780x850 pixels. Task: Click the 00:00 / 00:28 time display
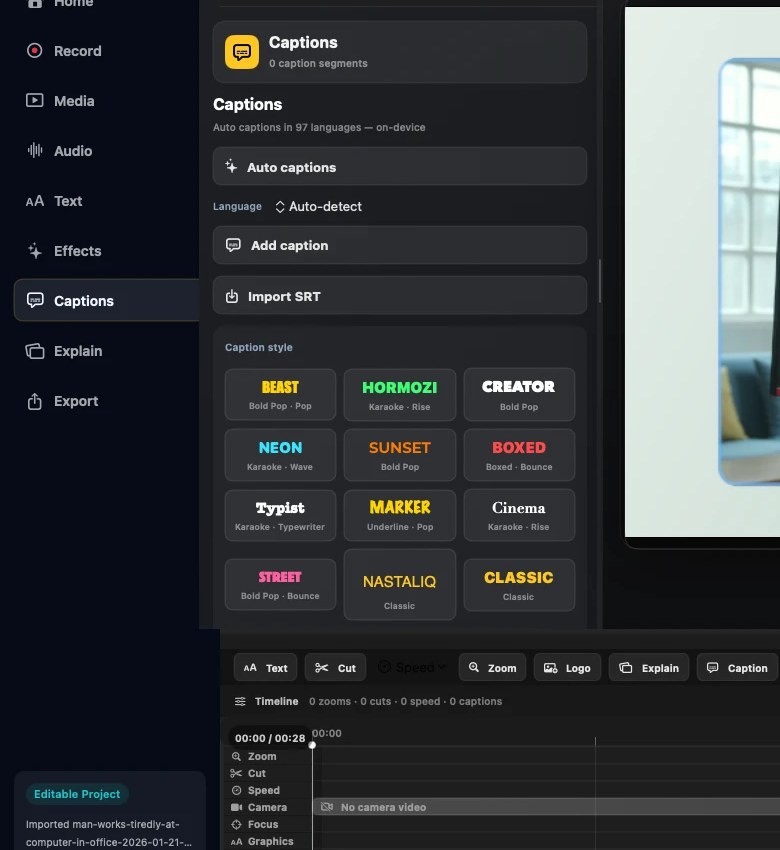(x=270, y=738)
